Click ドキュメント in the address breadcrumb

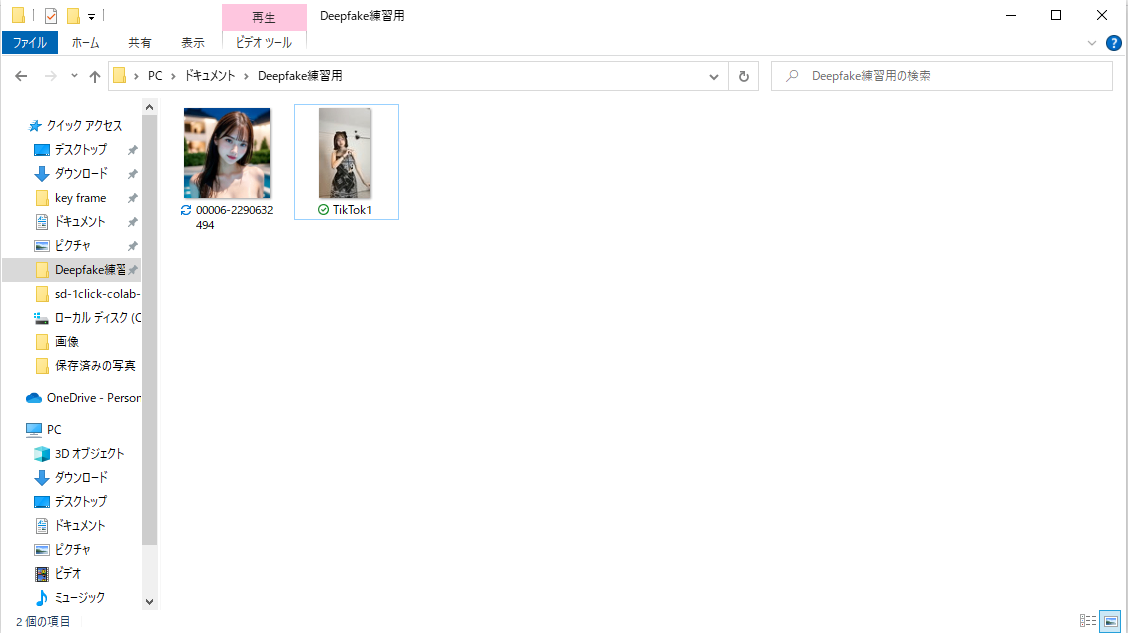[209, 76]
